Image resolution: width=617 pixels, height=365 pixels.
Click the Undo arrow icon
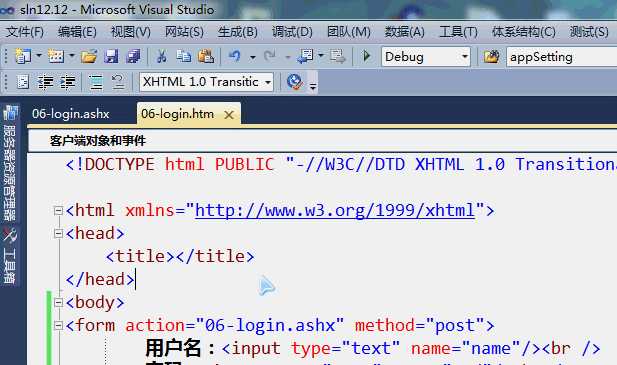[235, 56]
